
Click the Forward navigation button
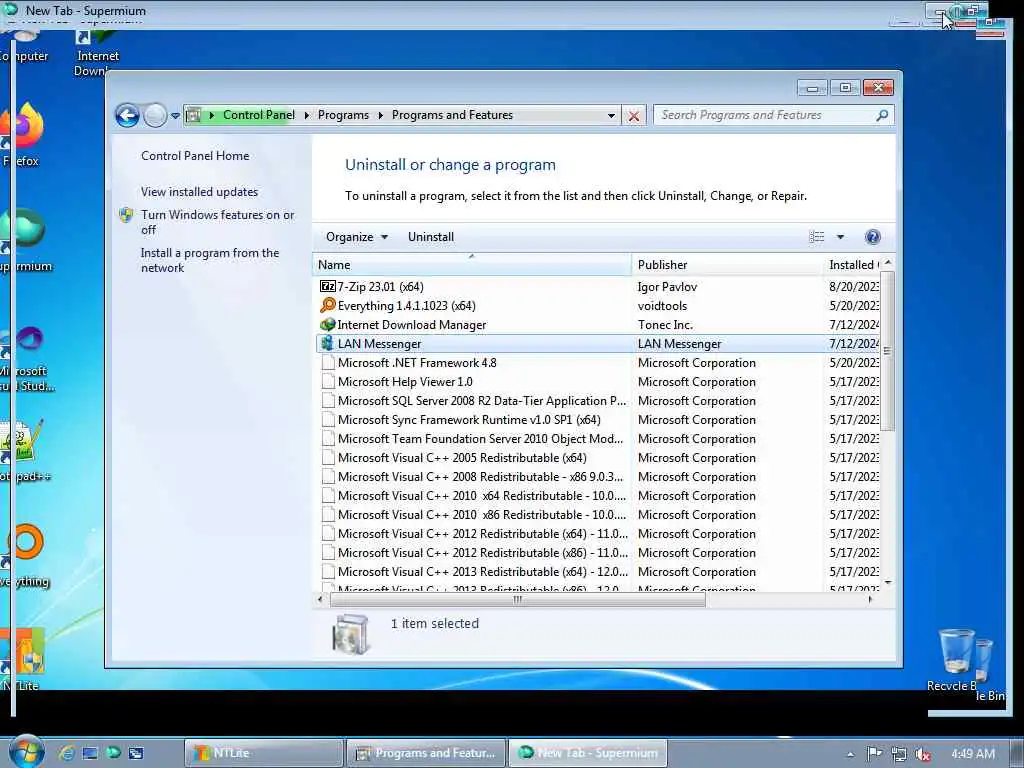pyautogui.click(x=155, y=116)
